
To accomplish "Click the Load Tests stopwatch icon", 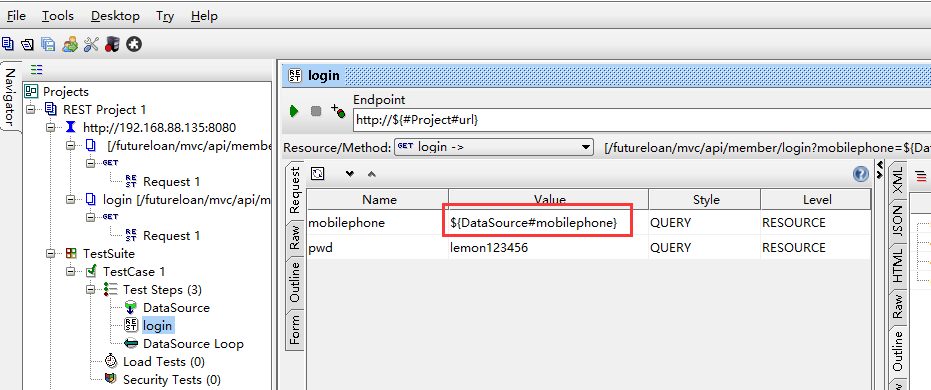I will tap(111, 362).
